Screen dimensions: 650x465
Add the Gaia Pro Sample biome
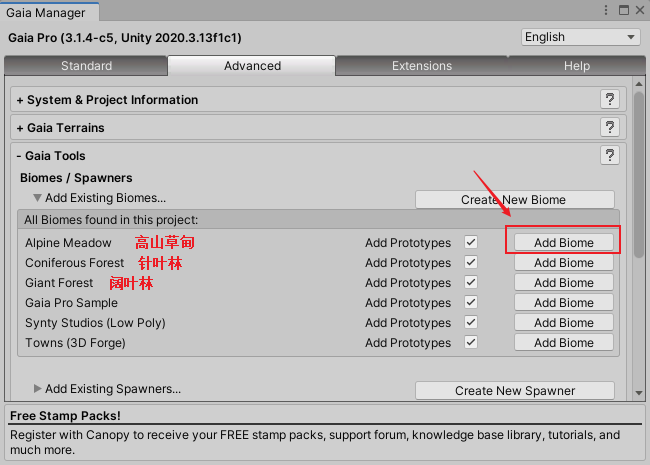564,303
